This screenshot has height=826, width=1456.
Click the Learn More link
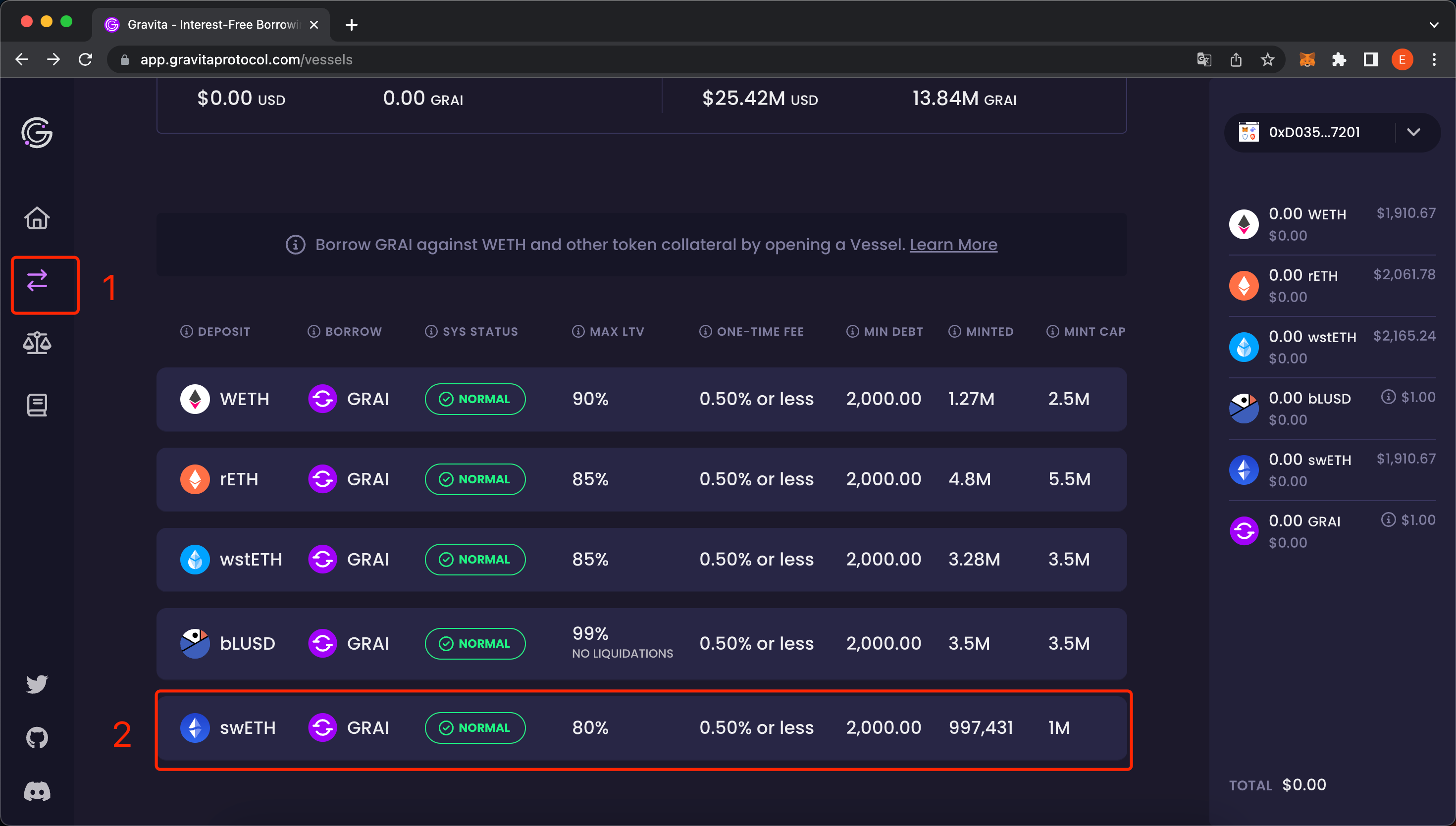pyautogui.click(x=953, y=245)
